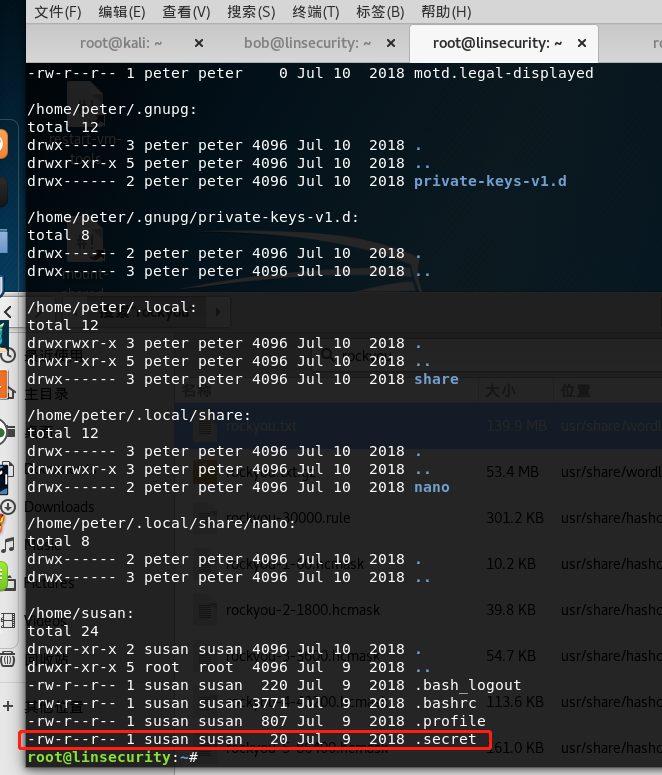Click the 301.2 KB size cell
The image size is (662, 775).
click(x=515, y=518)
